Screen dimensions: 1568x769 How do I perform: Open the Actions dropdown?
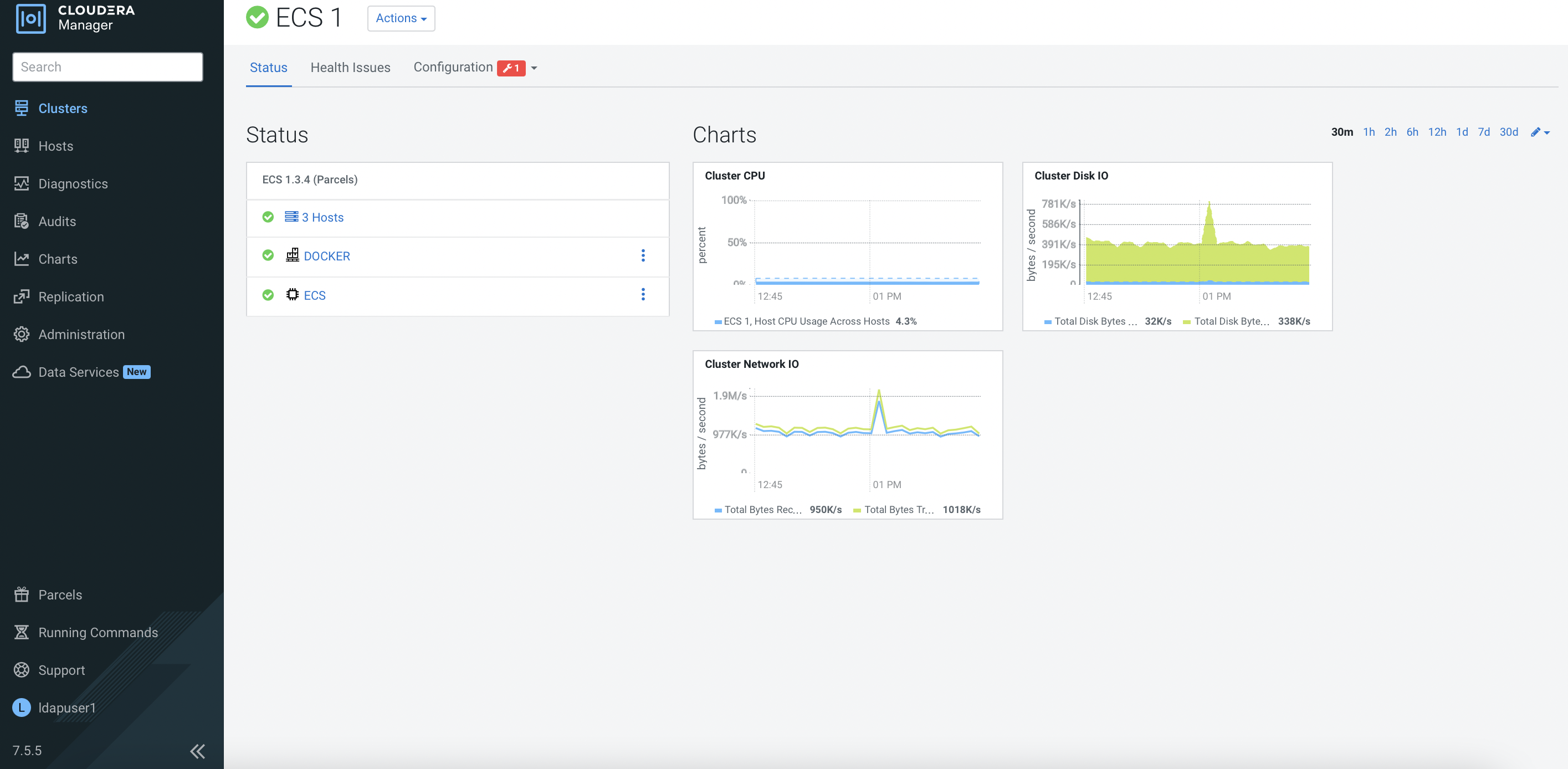[x=401, y=18]
